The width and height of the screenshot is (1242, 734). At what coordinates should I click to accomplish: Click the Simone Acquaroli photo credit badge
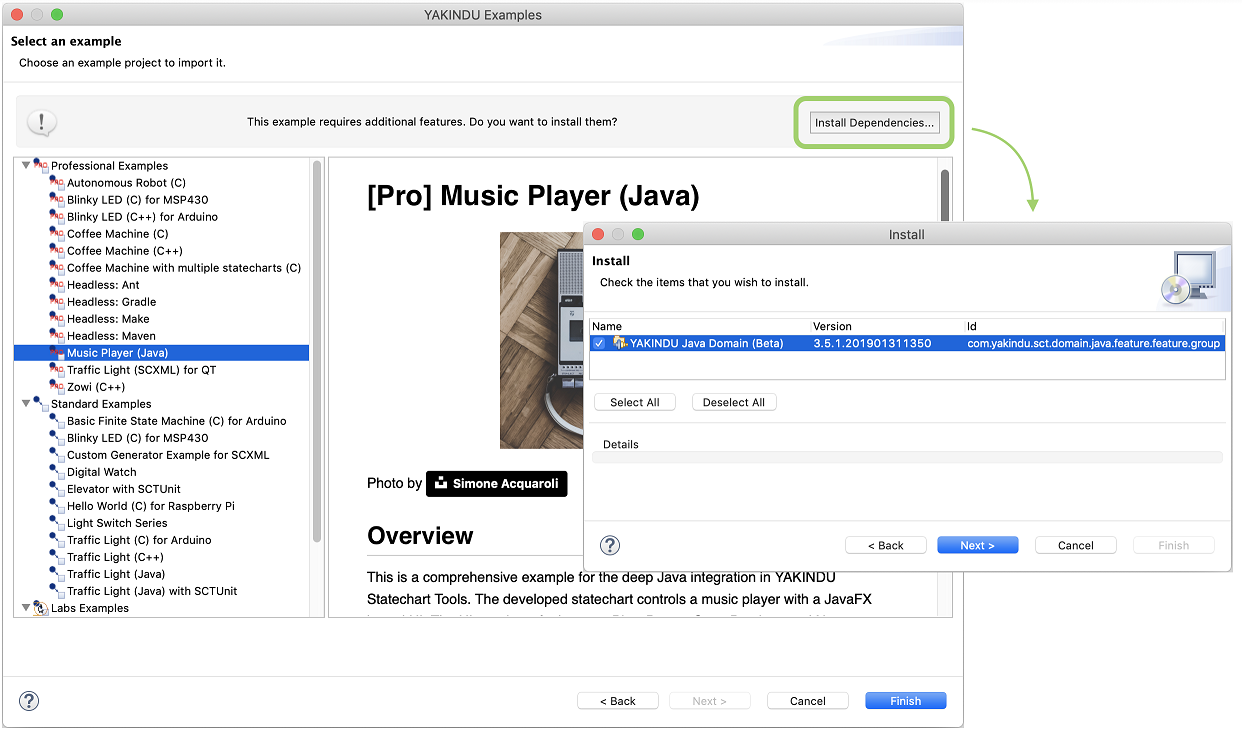(497, 483)
